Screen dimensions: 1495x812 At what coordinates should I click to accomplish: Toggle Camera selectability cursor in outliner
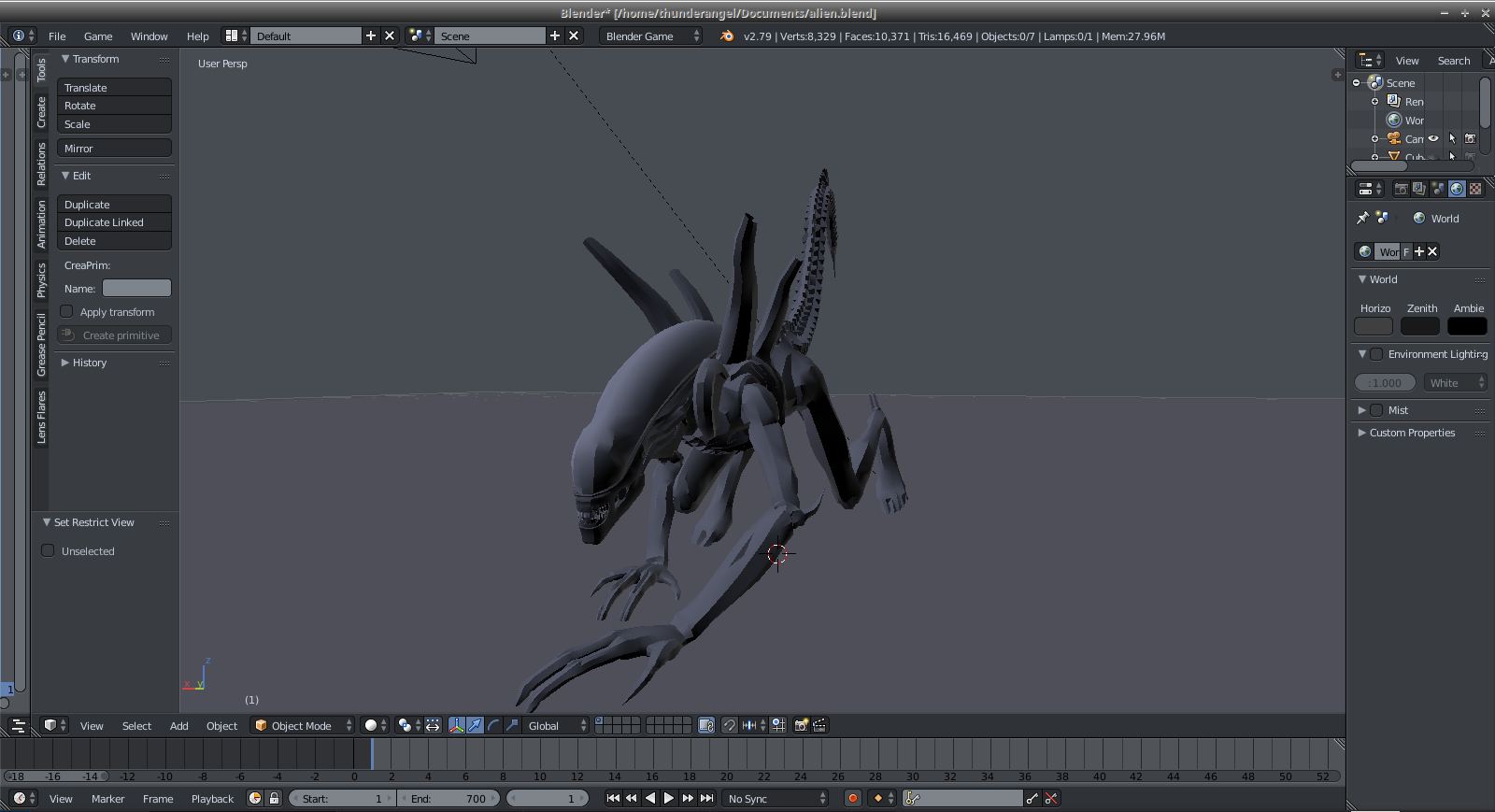click(x=1452, y=138)
